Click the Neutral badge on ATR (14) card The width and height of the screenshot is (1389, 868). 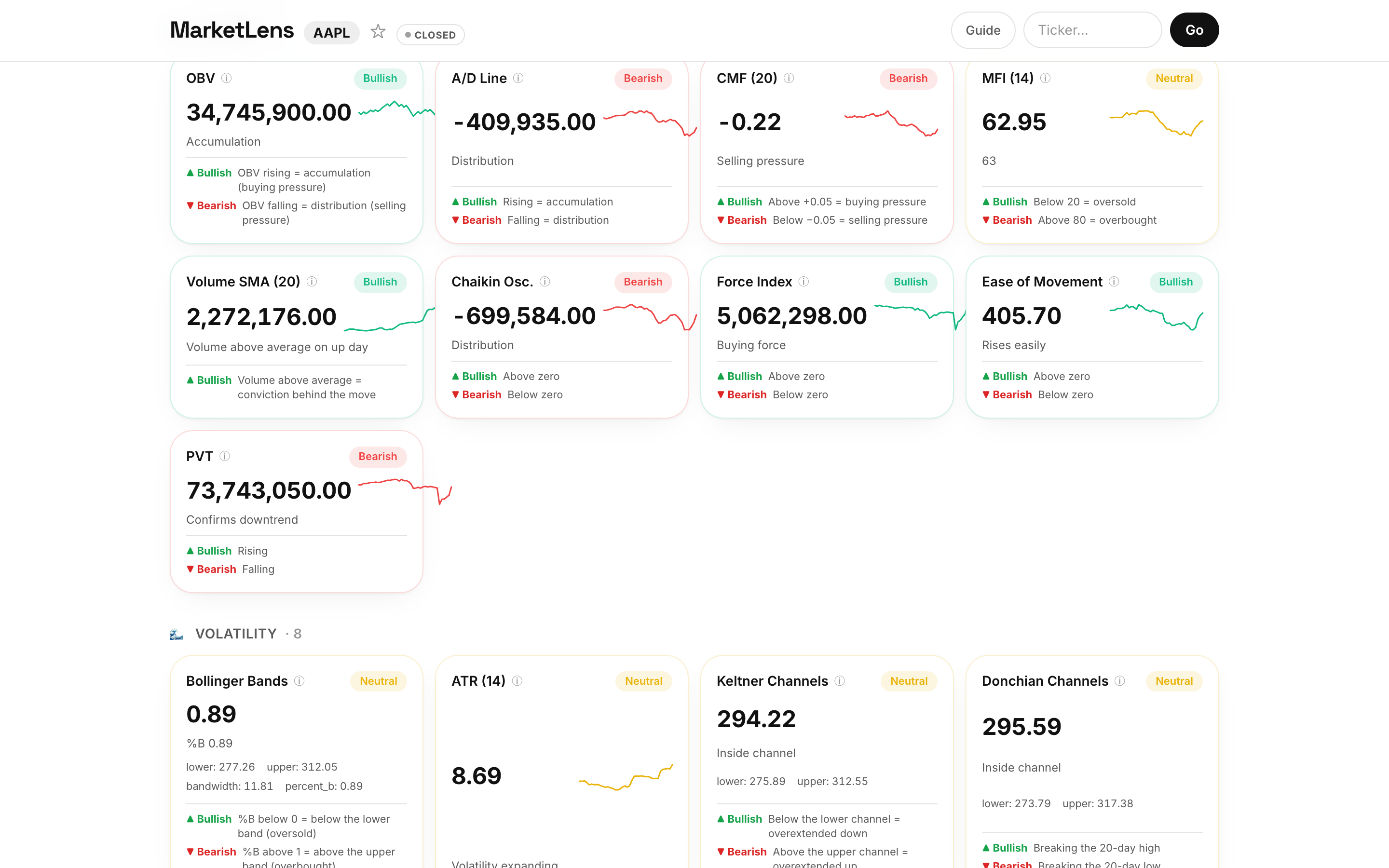pyautogui.click(x=643, y=681)
